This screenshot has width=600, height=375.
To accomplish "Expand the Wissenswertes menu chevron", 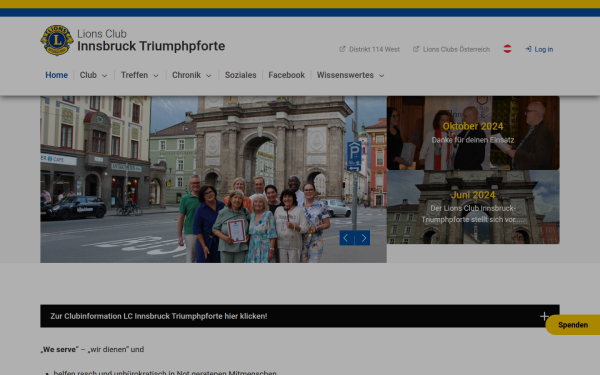I will [x=382, y=76].
